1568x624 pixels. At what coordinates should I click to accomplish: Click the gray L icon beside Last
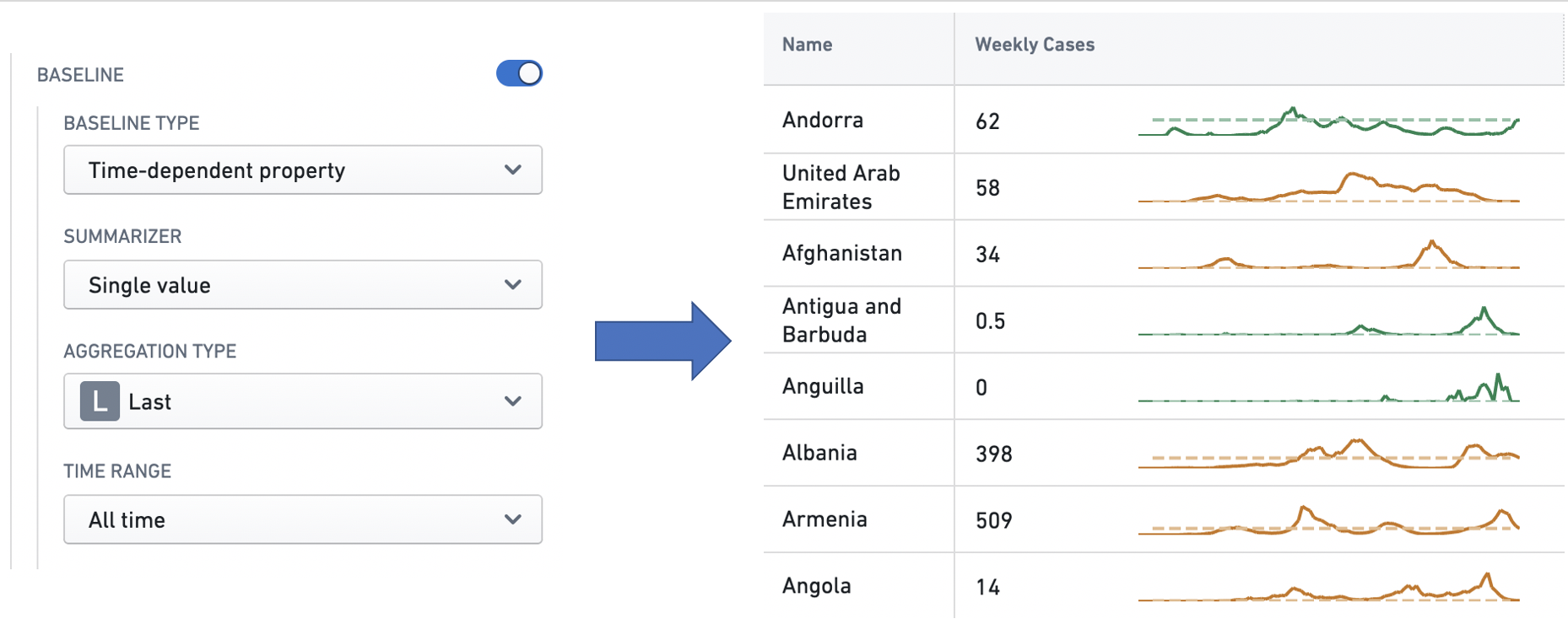point(100,401)
